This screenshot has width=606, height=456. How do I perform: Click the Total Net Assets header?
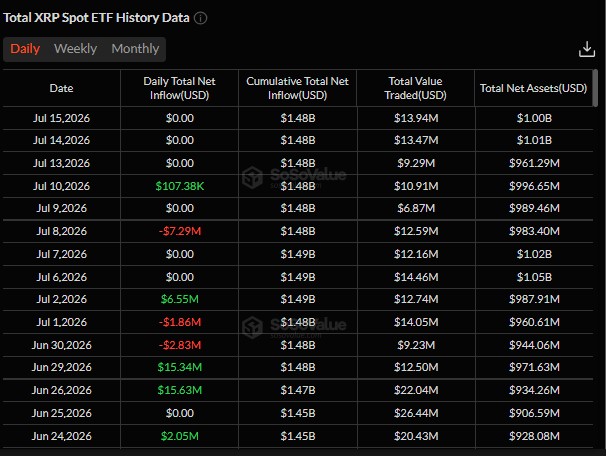point(533,88)
